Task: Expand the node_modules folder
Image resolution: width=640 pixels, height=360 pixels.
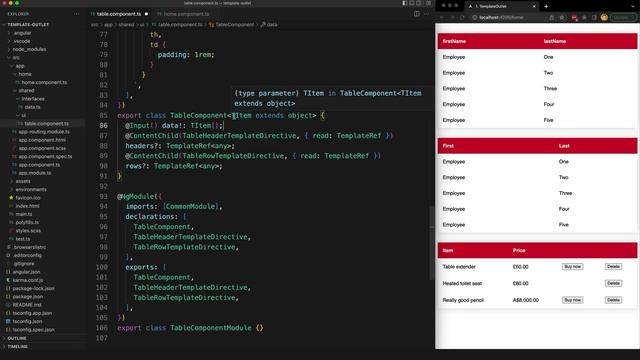Action: (x=29, y=49)
